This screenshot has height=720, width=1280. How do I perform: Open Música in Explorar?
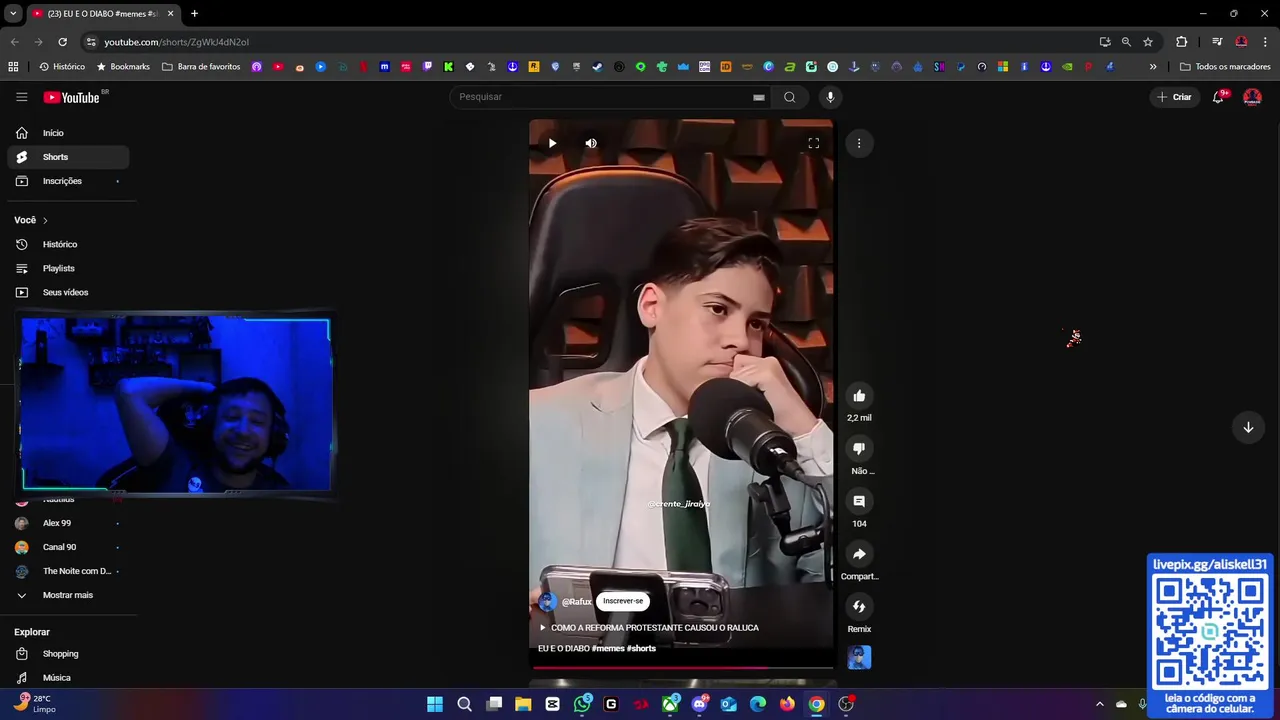click(x=68, y=678)
